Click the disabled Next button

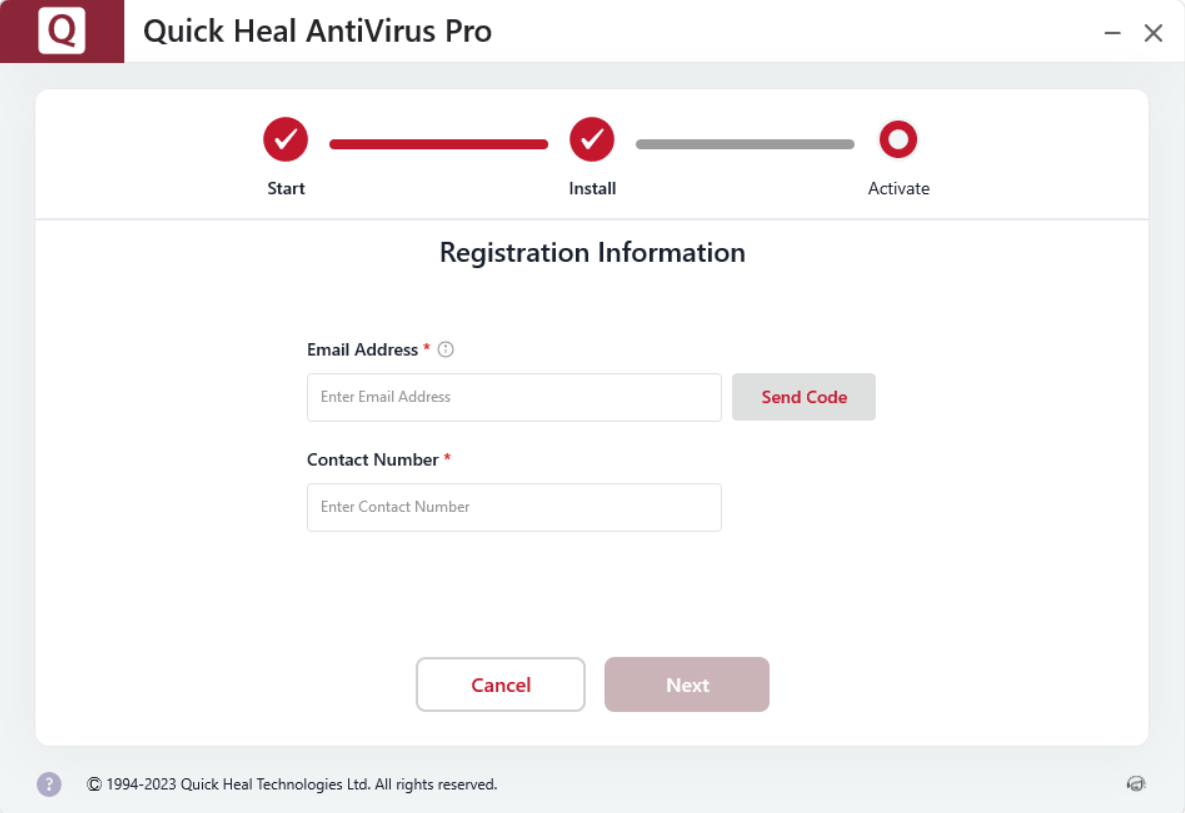click(686, 684)
